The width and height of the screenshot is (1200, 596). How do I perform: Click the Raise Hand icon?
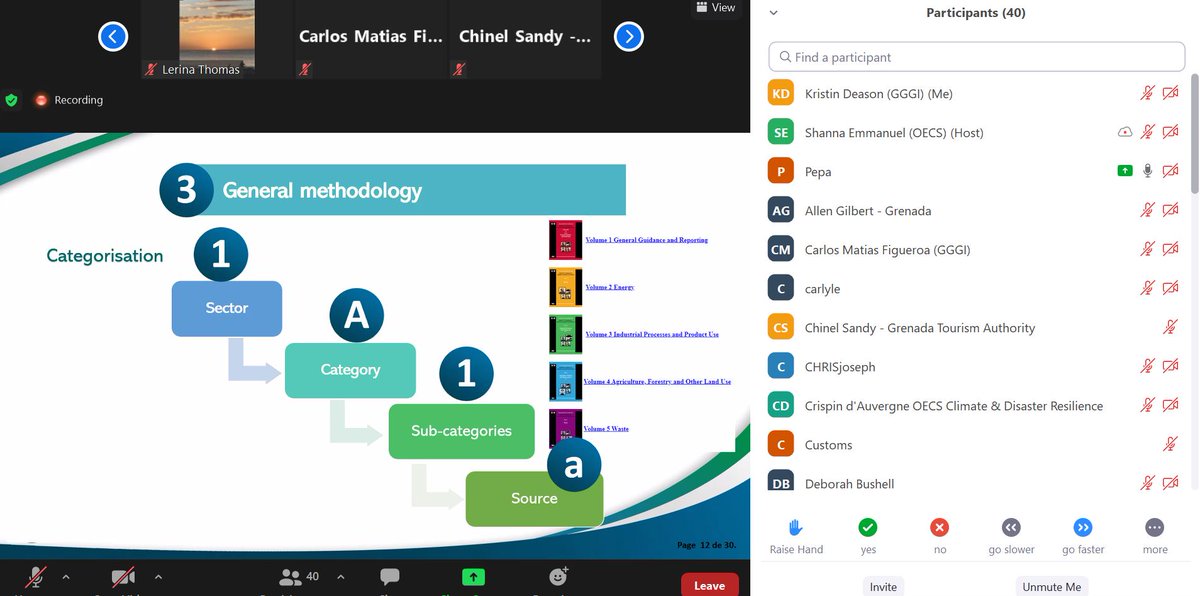[796, 528]
